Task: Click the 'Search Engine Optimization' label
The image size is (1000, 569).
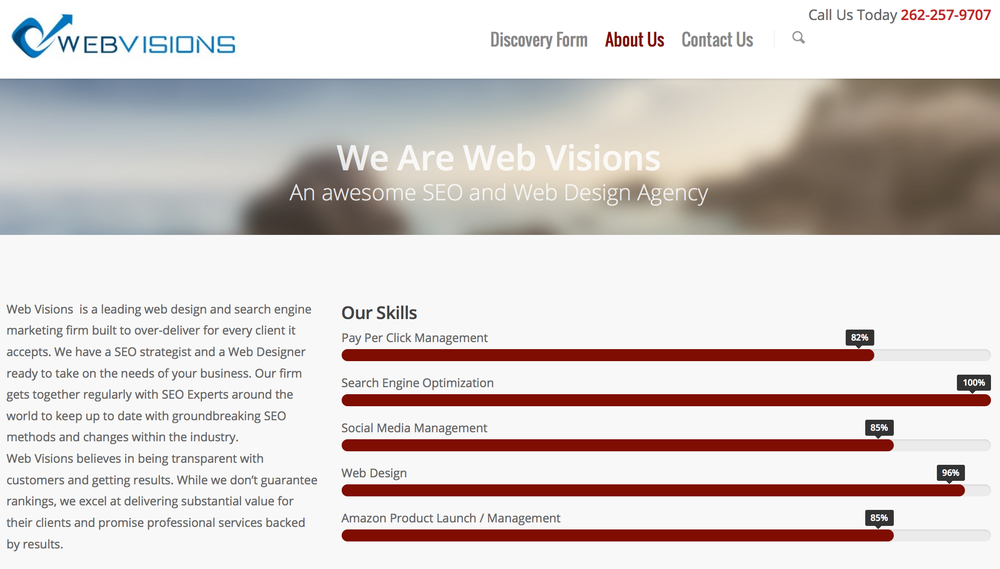Action: (417, 383)
